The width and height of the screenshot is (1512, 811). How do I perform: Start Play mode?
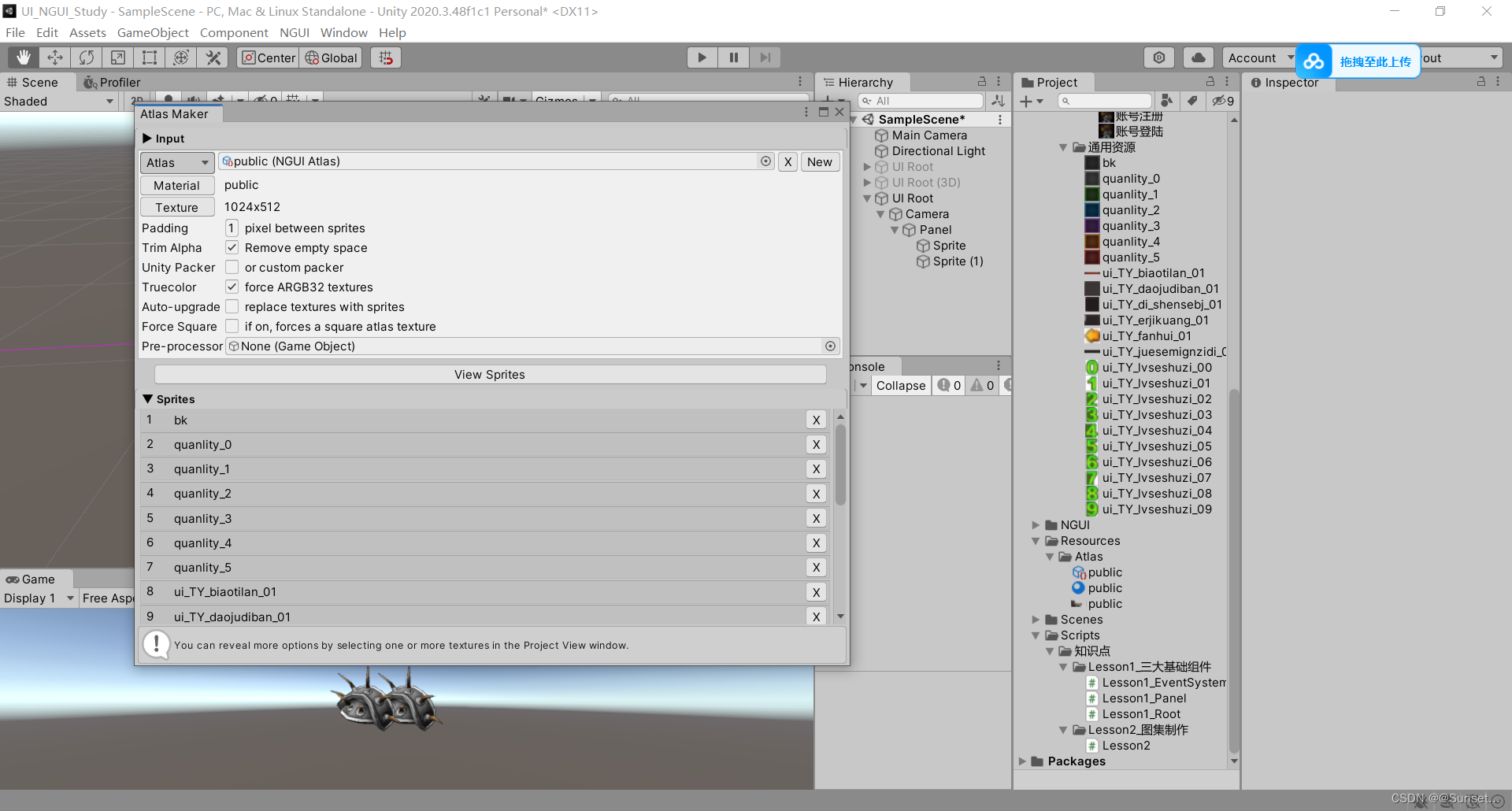pos(702,57)
